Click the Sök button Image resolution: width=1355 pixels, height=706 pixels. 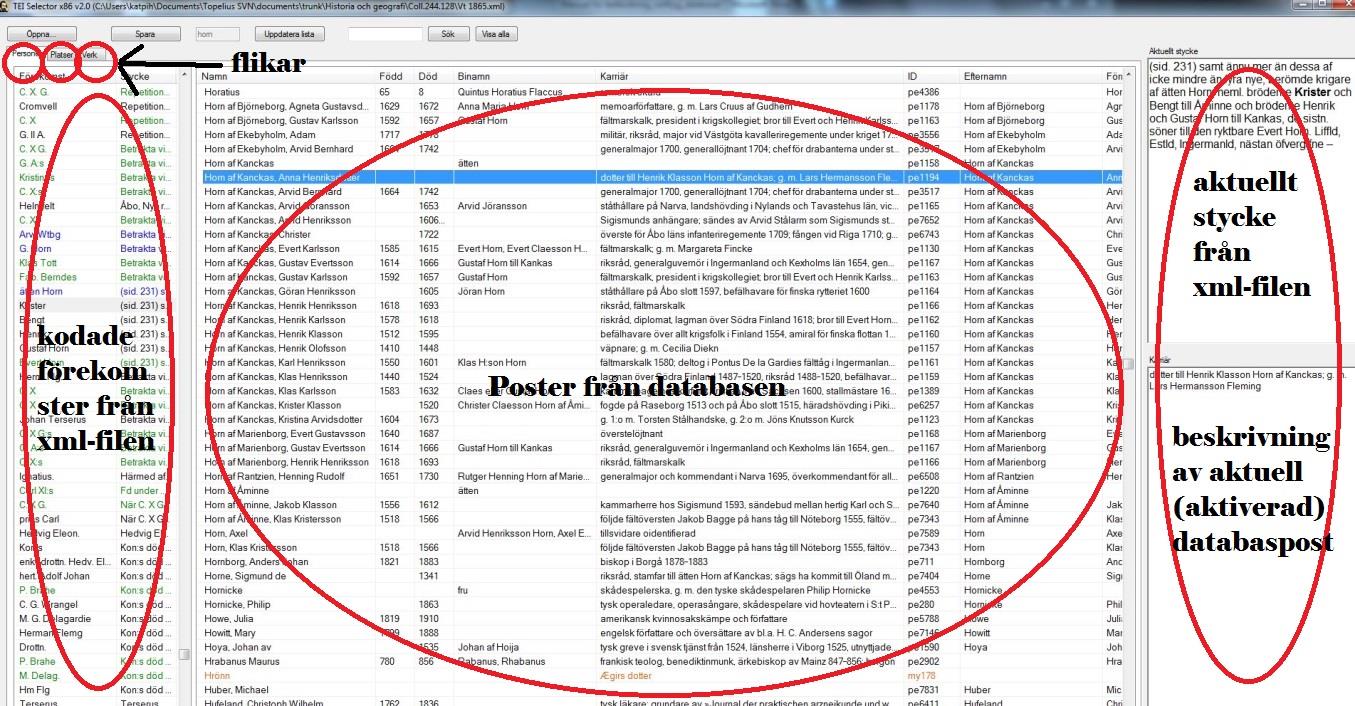[448, 34]
